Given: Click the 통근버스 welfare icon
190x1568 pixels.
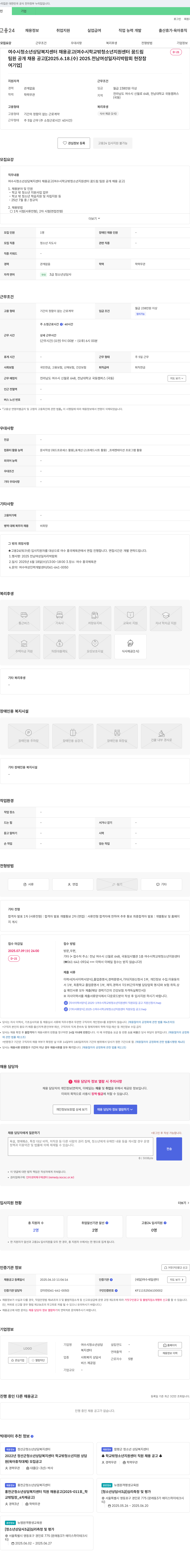Looking at the screenshot, I should point(24,618).
